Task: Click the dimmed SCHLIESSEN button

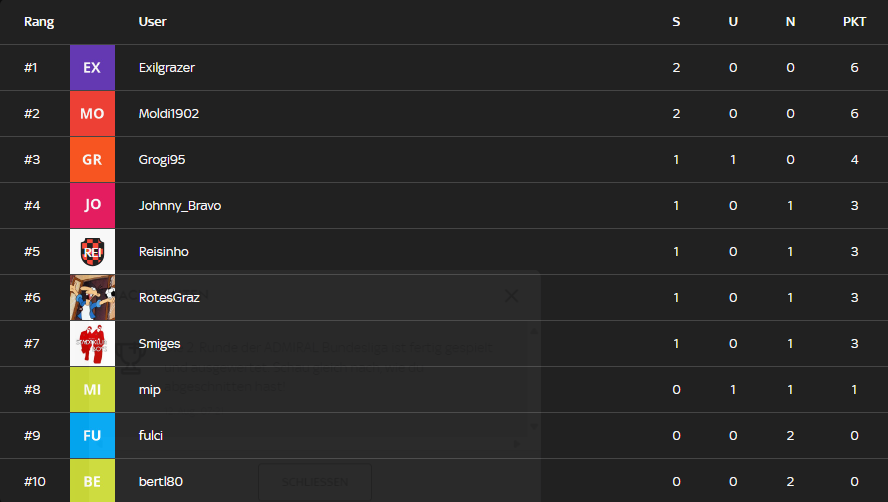Action: point(315,482)
